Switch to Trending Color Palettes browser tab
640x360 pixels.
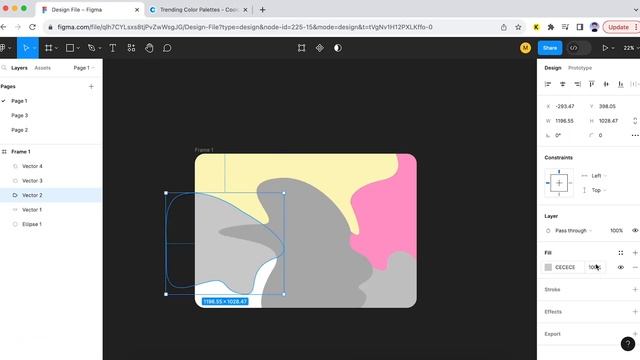[x=198, y=9]
